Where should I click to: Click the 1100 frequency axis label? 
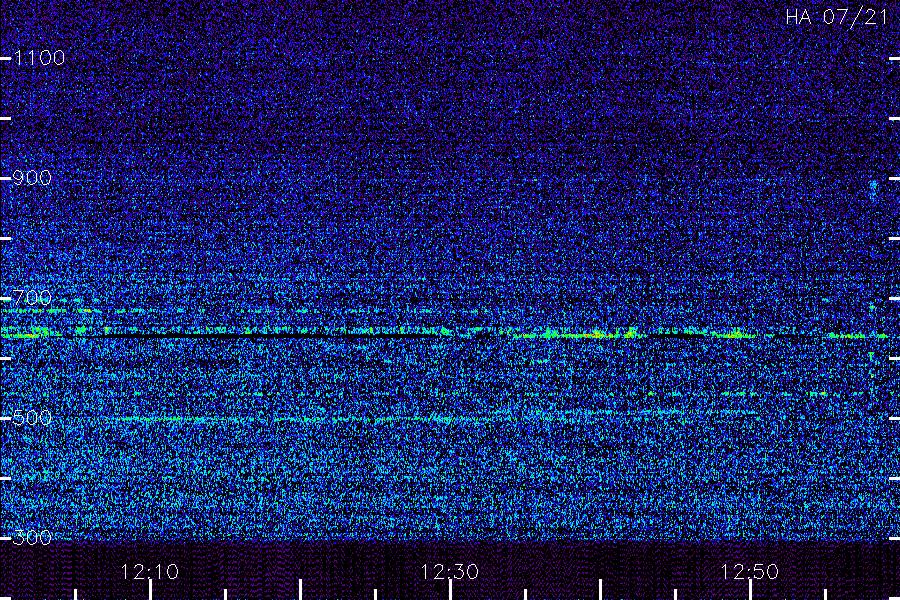[39, 58]
